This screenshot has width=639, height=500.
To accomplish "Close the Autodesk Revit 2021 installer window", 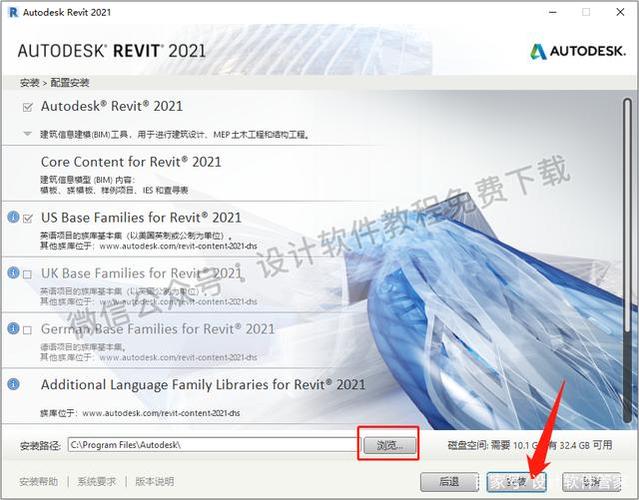I will (x=620, y=12).
